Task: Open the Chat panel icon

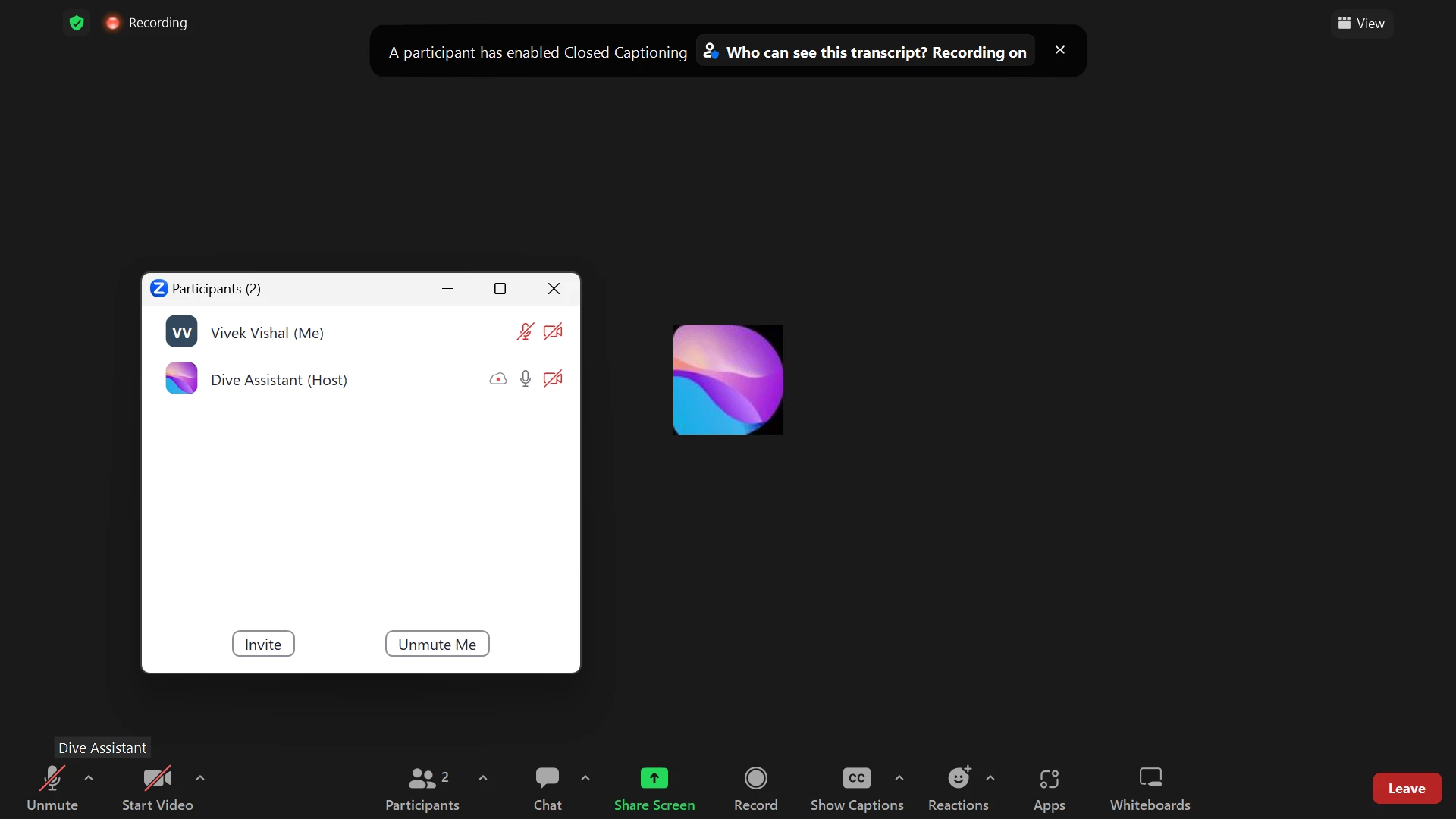Action: tap(547, 778)
